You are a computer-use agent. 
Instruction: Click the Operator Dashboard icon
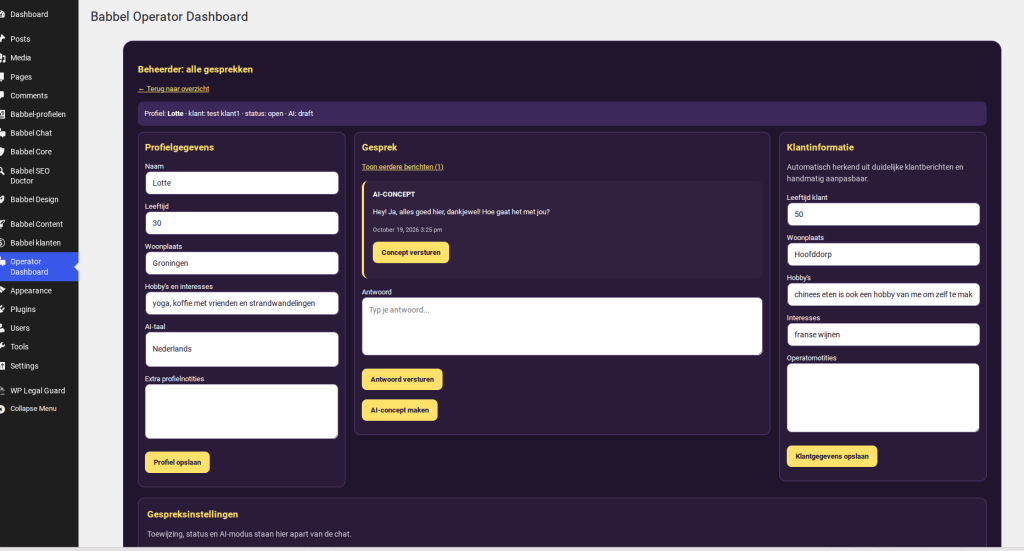(3, 262)
